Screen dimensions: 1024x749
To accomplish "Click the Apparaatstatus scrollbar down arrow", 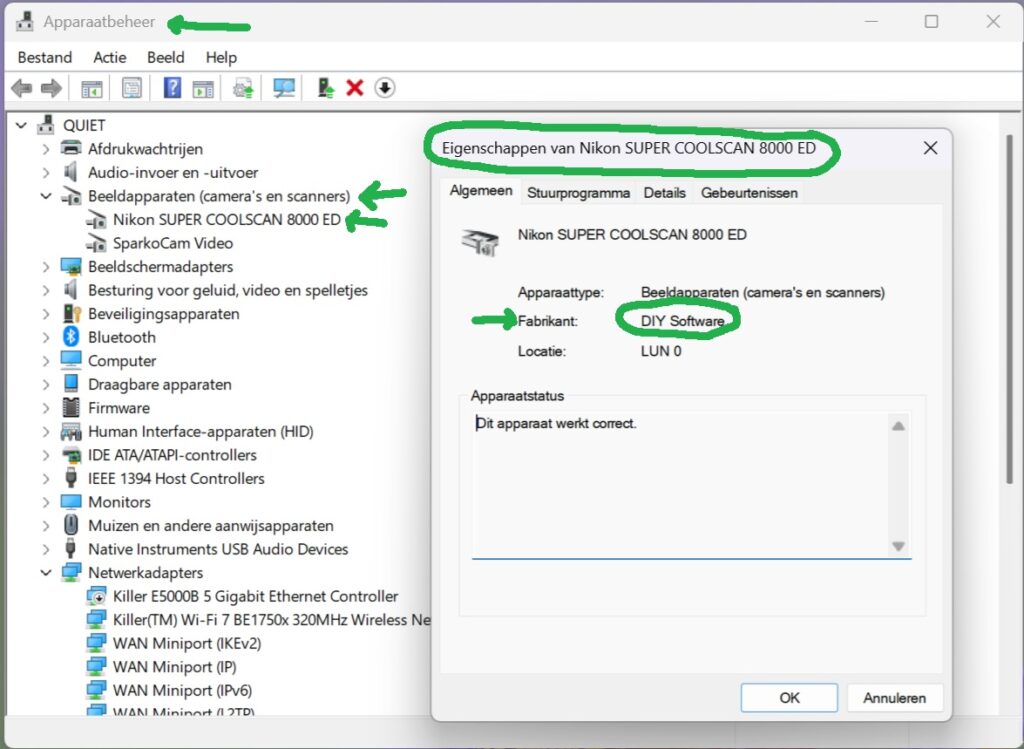I will [x=898, y=546].
